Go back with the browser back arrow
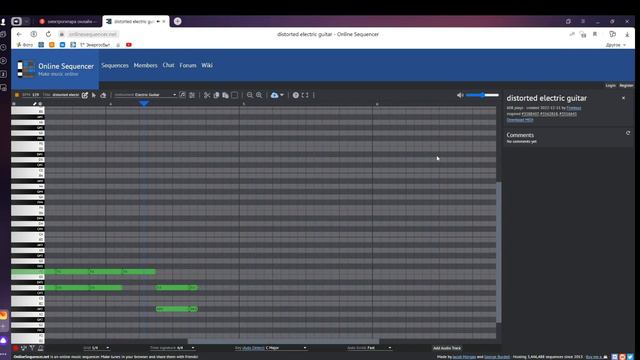Viewport: 640px width, 360px height. tap(19, 34)
